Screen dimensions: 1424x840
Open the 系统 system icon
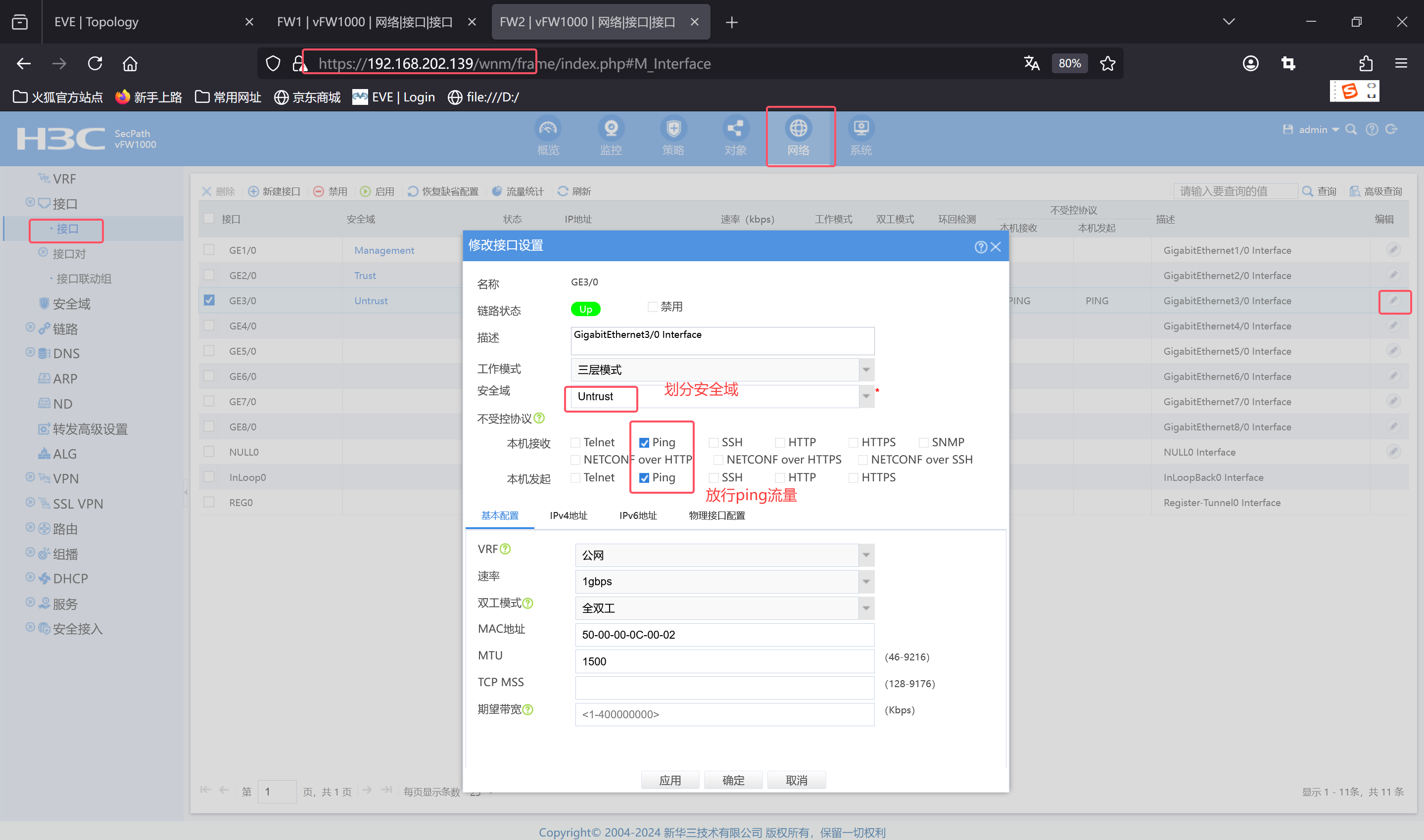pos(860,129)
